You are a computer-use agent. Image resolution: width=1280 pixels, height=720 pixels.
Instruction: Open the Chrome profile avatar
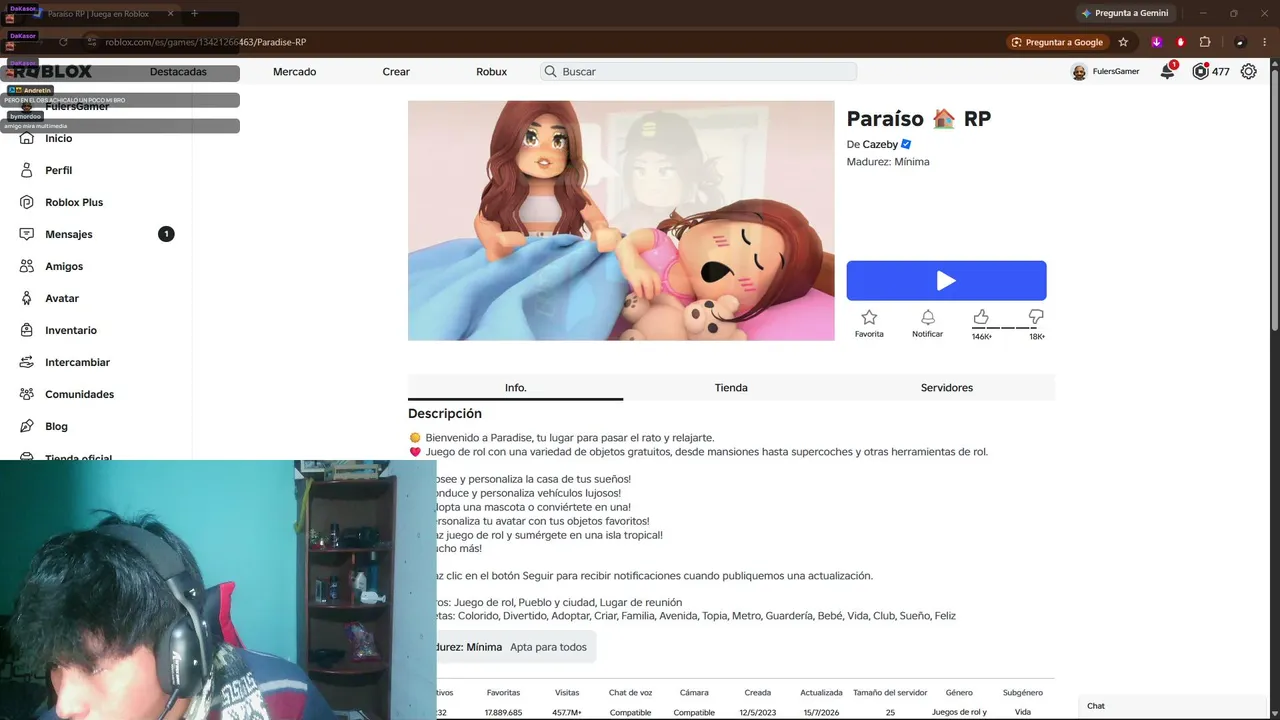tap(1240, 42)
